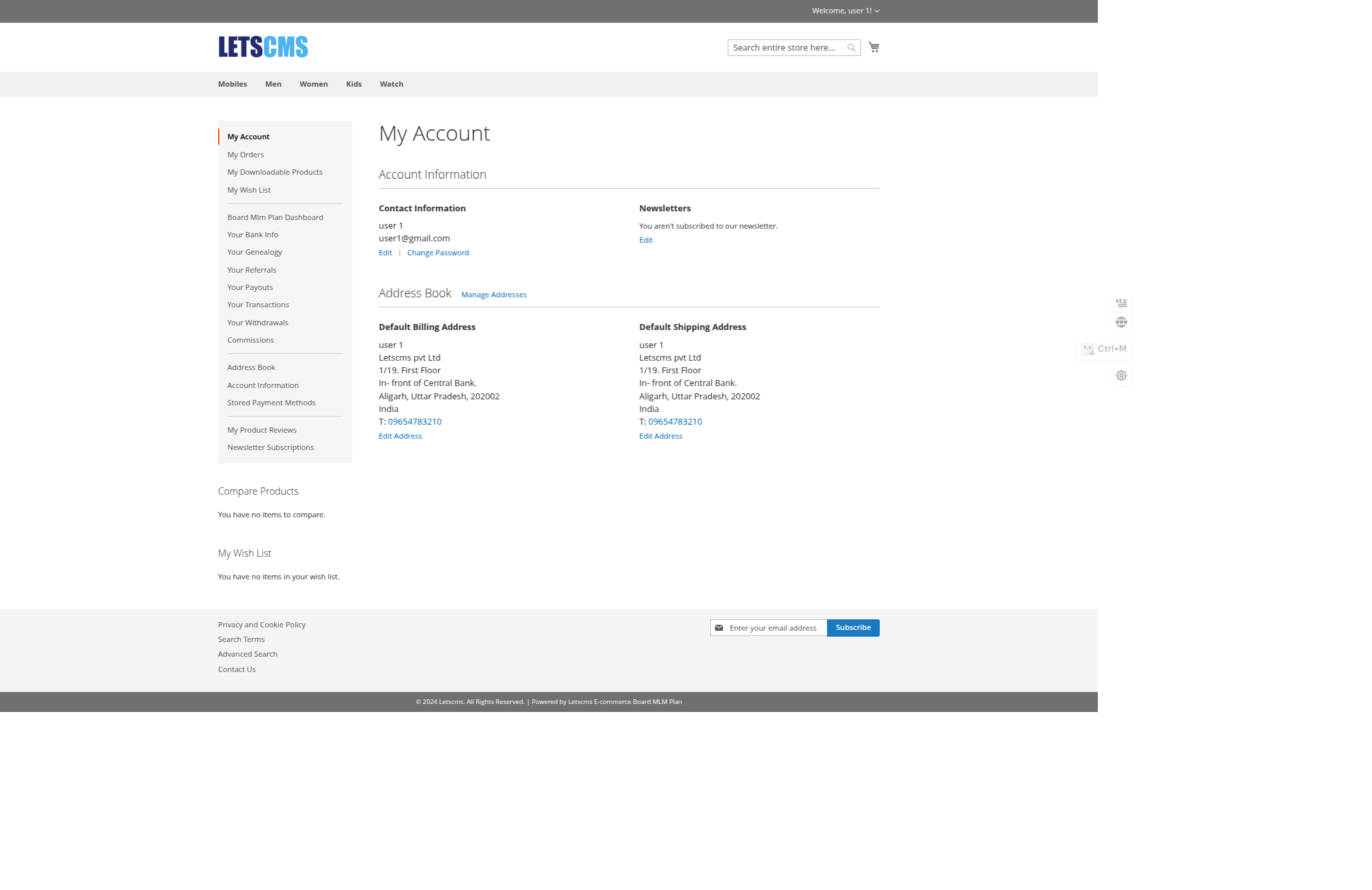Switch to the Watch category

coord(392,84)
